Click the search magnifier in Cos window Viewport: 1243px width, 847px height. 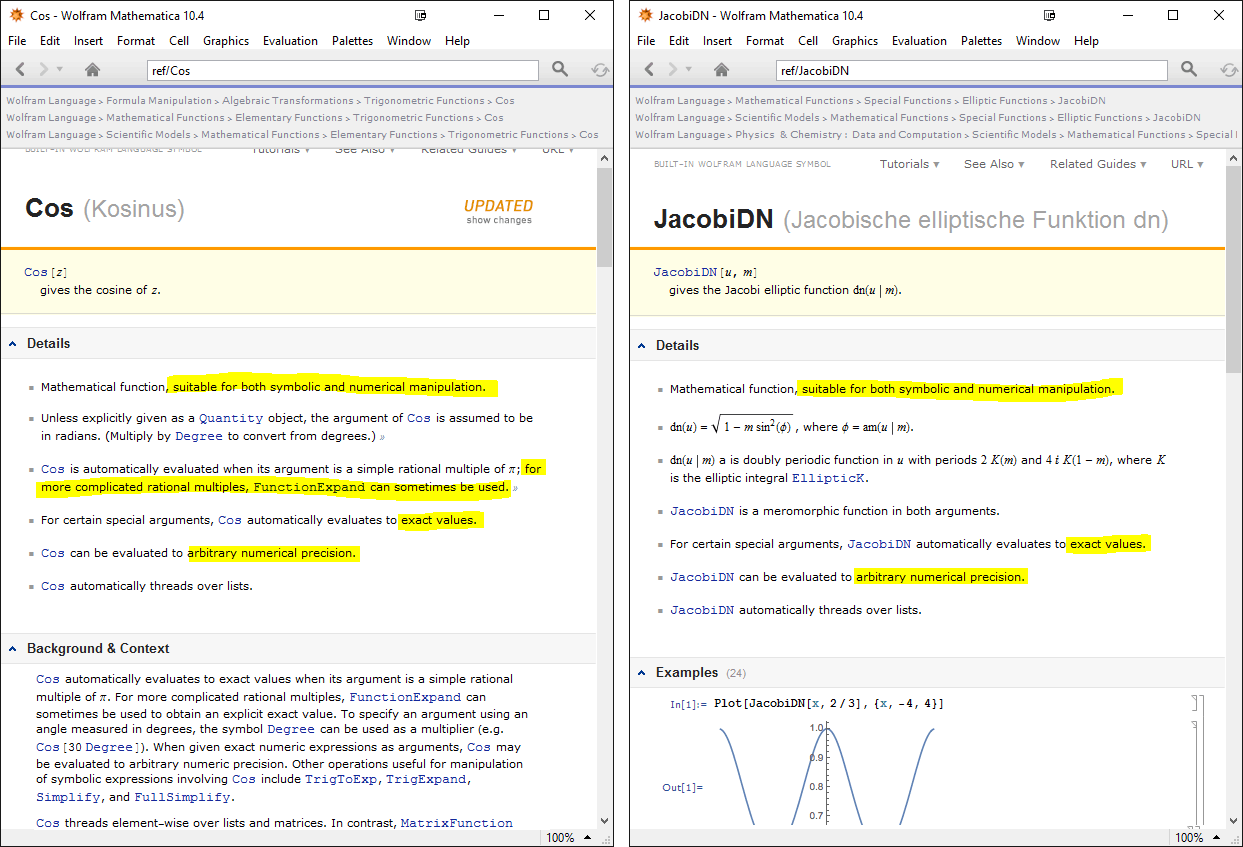pyautogui.click(x=560, y=69)
